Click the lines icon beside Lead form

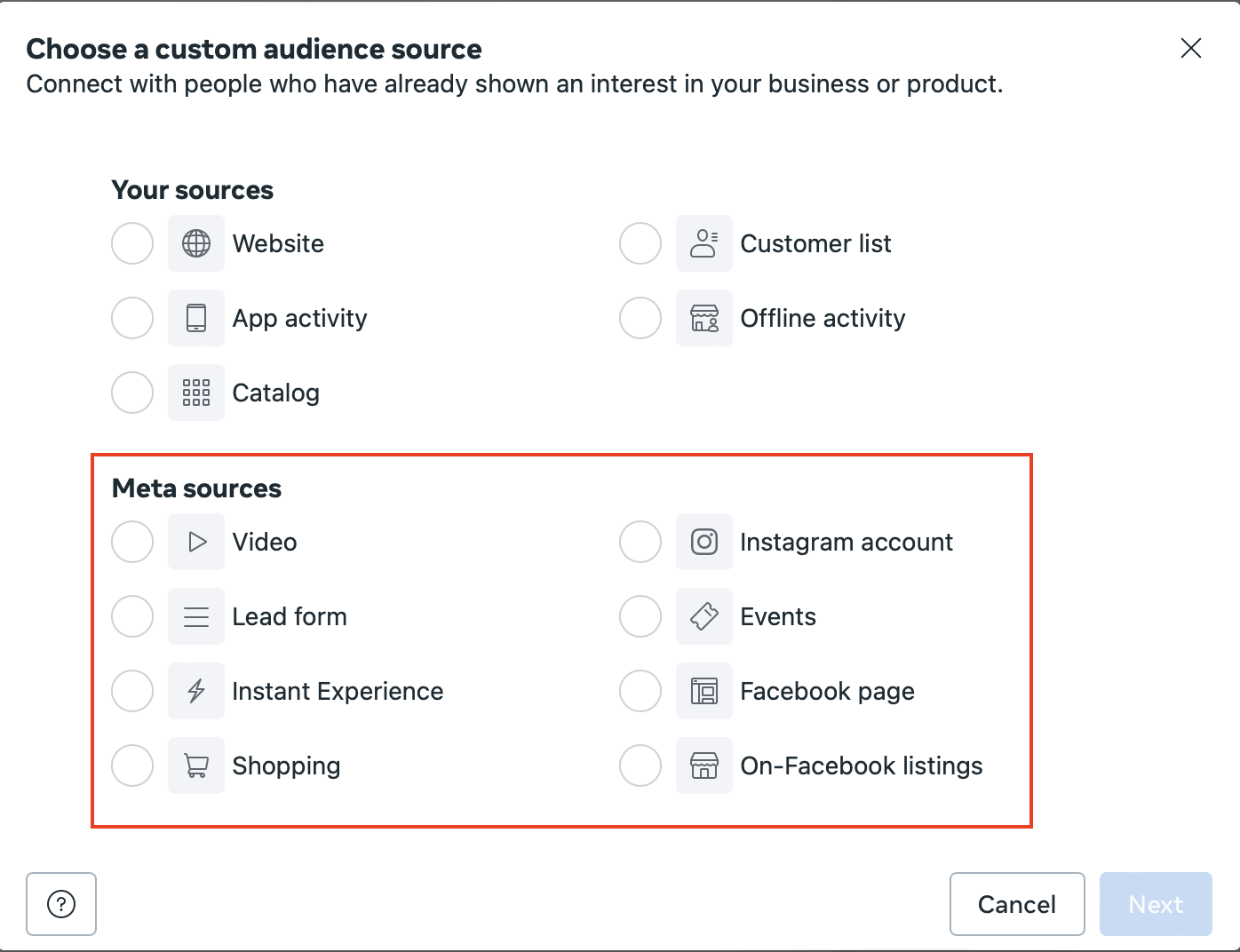click(x=196, y=616)
